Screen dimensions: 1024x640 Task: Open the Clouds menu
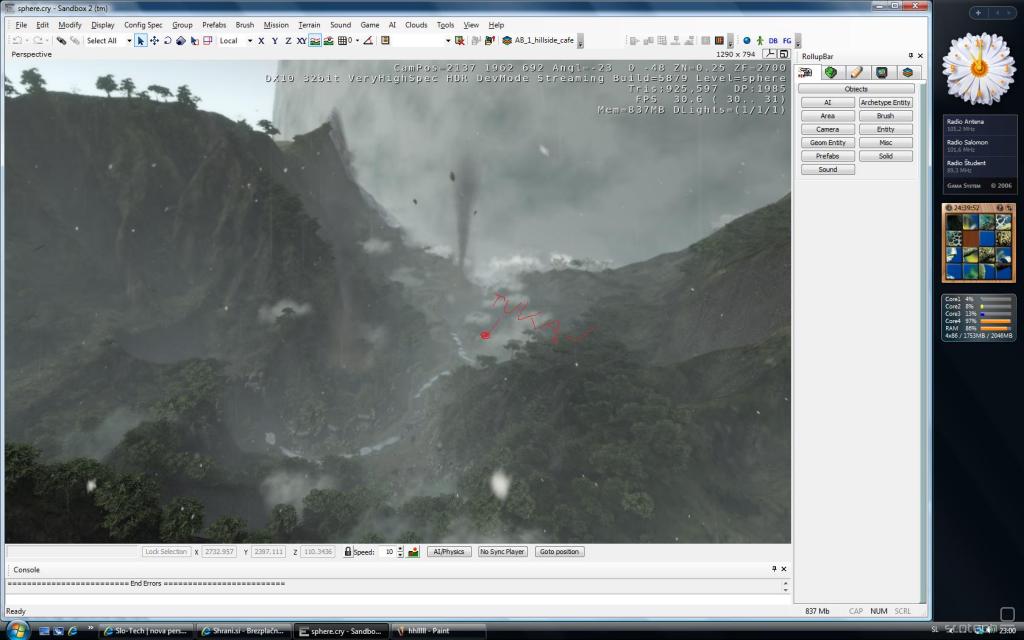pos(416,25)
